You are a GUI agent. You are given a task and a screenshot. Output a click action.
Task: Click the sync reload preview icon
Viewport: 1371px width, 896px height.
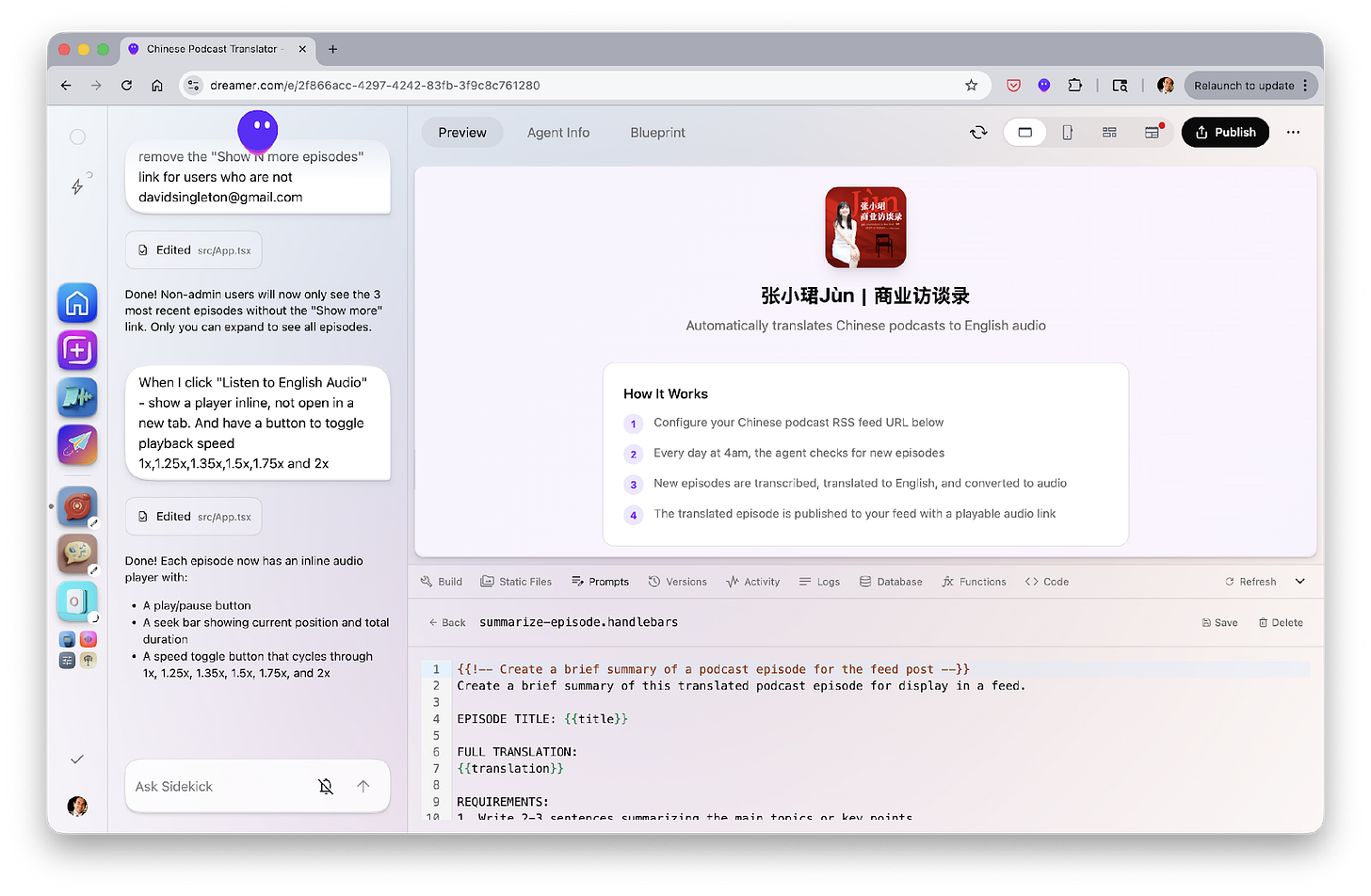pos(978,133)
